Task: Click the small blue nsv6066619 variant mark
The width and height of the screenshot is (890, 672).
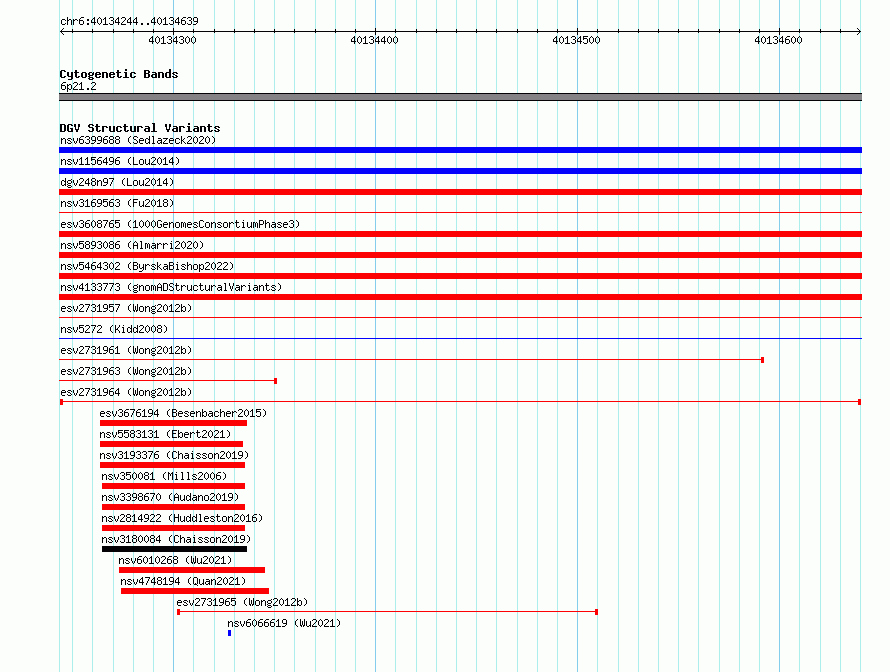Action: click(x=229, y=633)
